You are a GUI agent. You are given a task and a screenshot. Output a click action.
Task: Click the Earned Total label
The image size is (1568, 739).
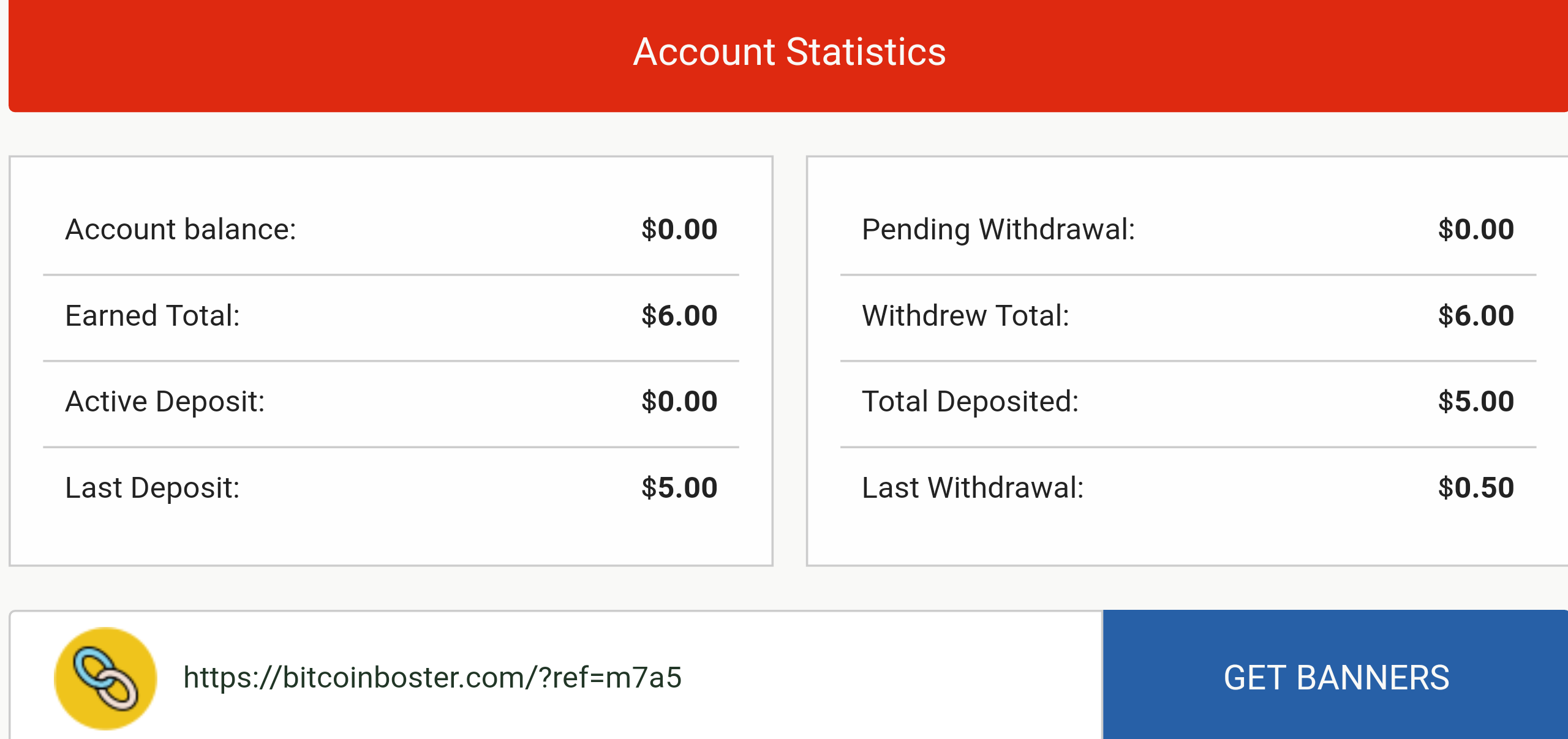tap(153, 316)
